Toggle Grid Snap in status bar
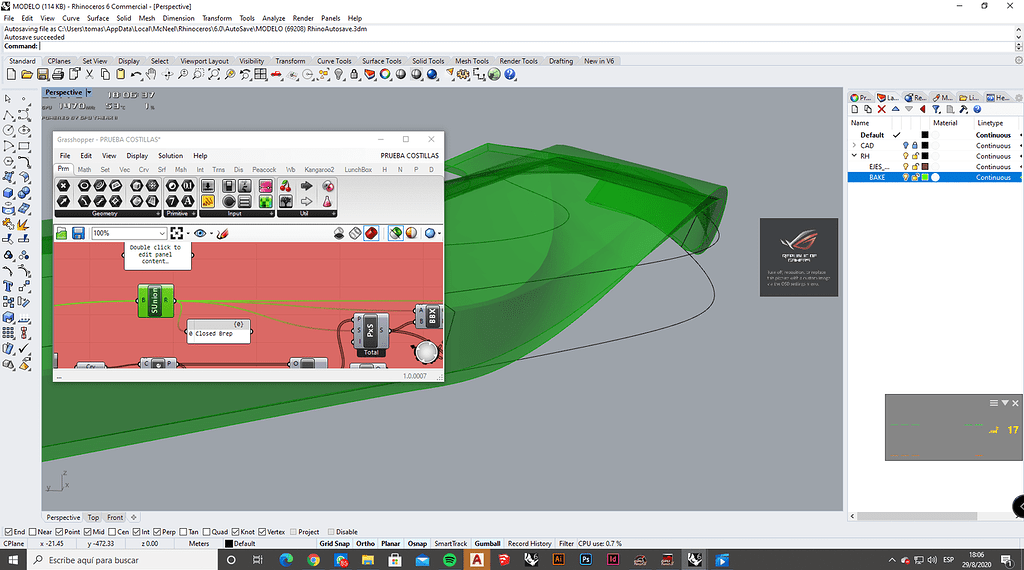The image size is (1024, 570). coord(334,544)
